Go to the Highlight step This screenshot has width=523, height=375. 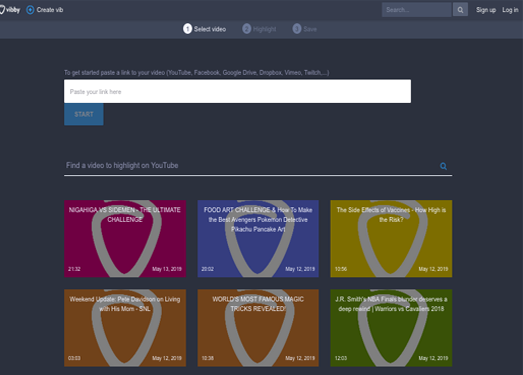[265, 29]
